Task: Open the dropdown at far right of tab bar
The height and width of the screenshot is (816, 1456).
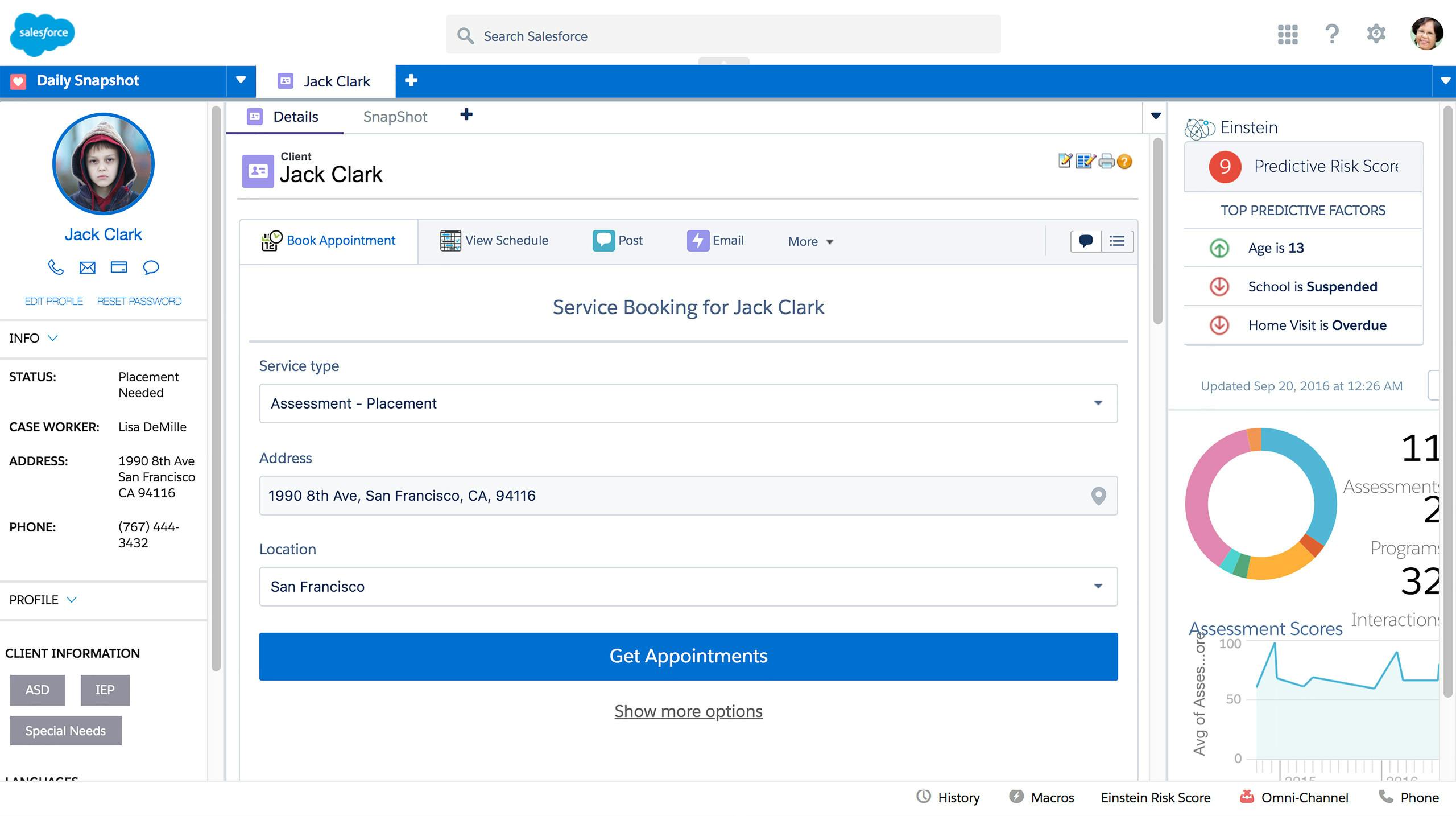Action: pyautogui.click(x=1445, y=81)
